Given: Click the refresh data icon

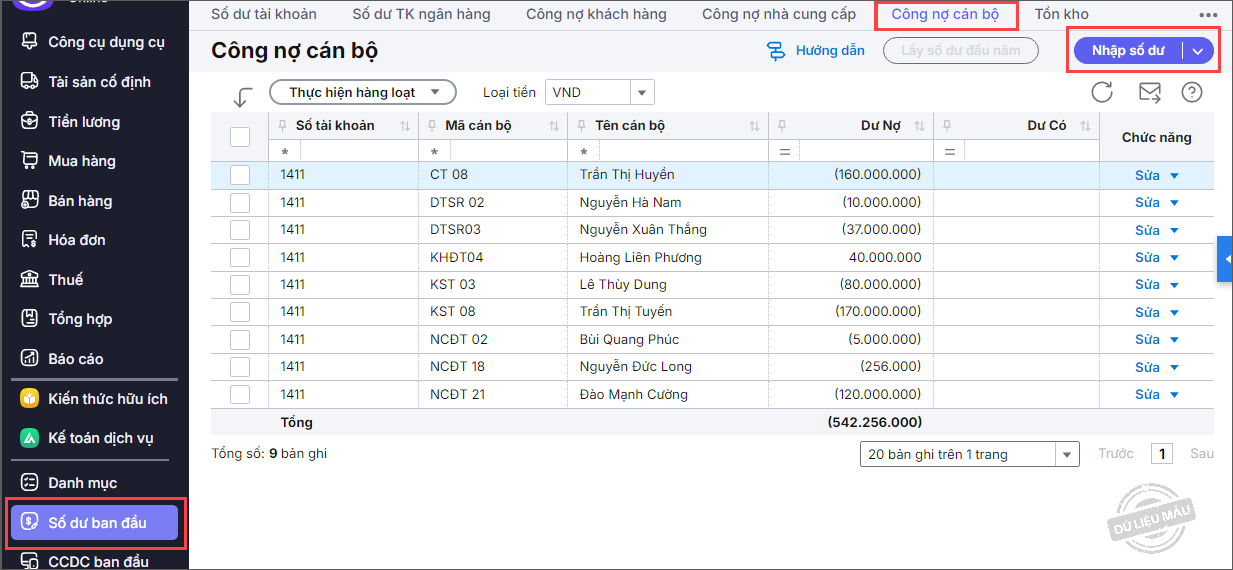Looking at the screenshot, I should [1102, 92].
